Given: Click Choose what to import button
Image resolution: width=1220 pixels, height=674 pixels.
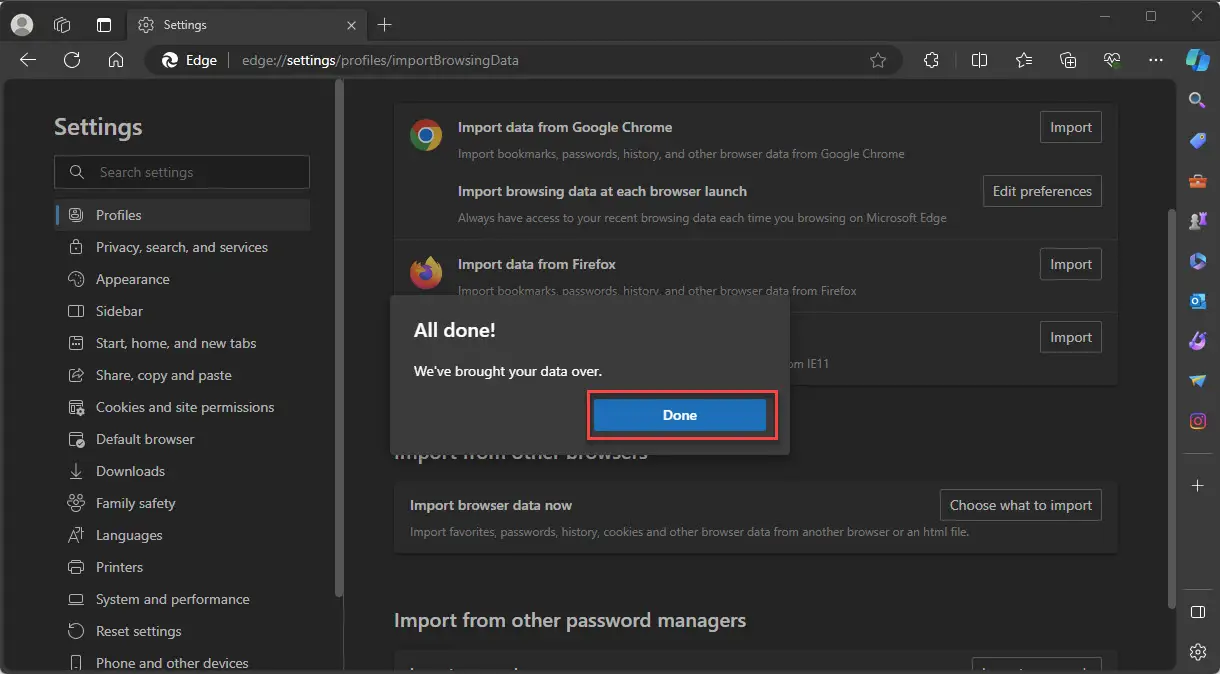Looking at the screenshot, I should click(x=1021, y=505).
